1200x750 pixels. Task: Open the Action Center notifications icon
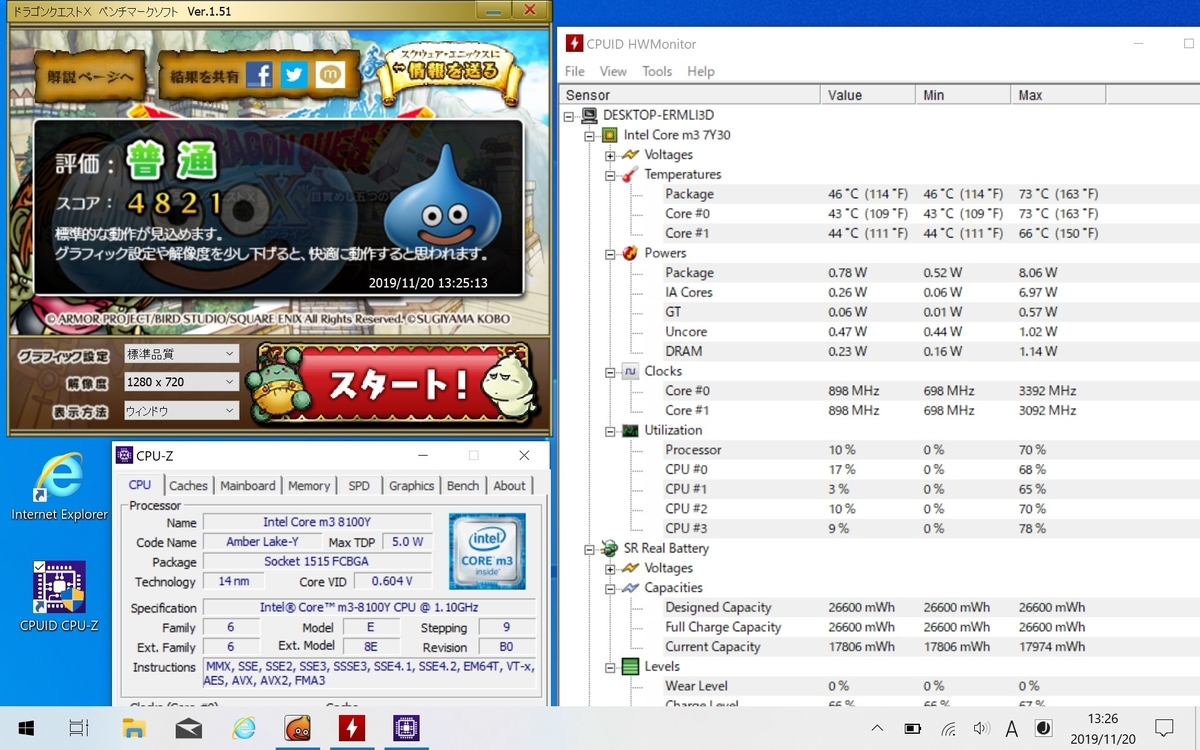1164,728
